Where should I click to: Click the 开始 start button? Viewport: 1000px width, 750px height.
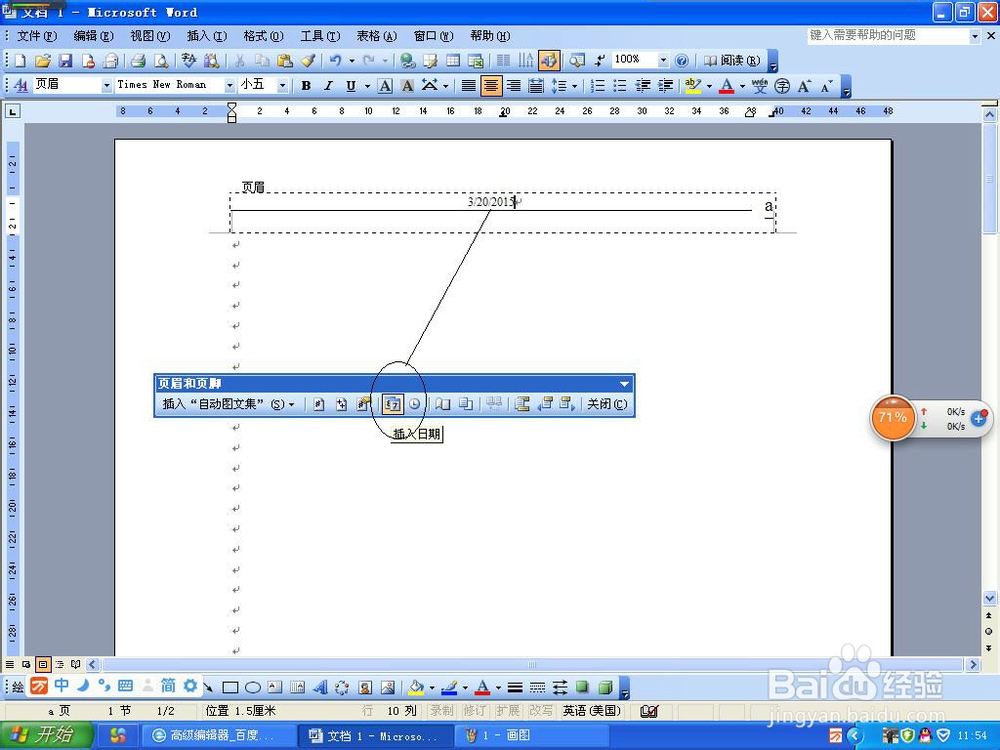click(46, 735)
